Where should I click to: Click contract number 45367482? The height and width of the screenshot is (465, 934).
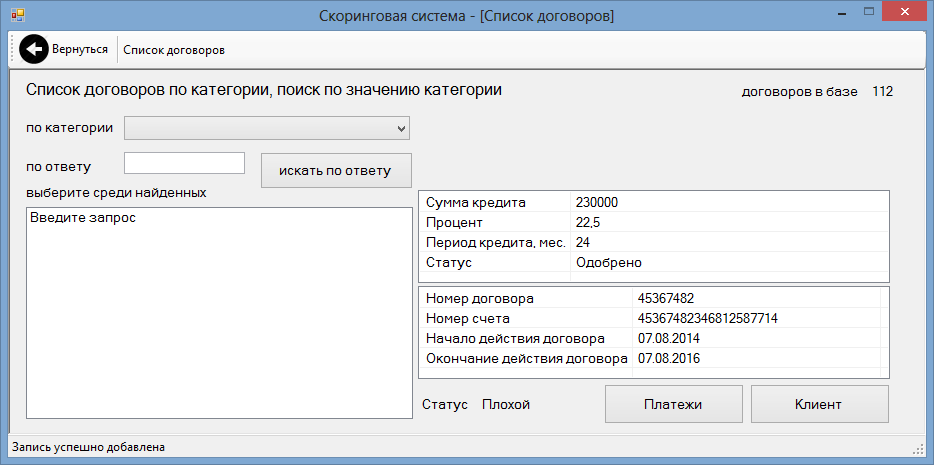point(665,298)
